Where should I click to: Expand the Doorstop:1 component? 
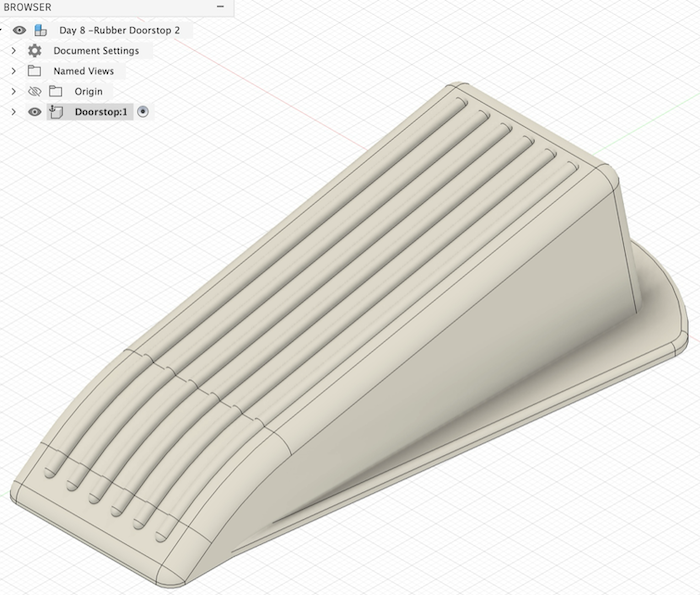point(13,112)
